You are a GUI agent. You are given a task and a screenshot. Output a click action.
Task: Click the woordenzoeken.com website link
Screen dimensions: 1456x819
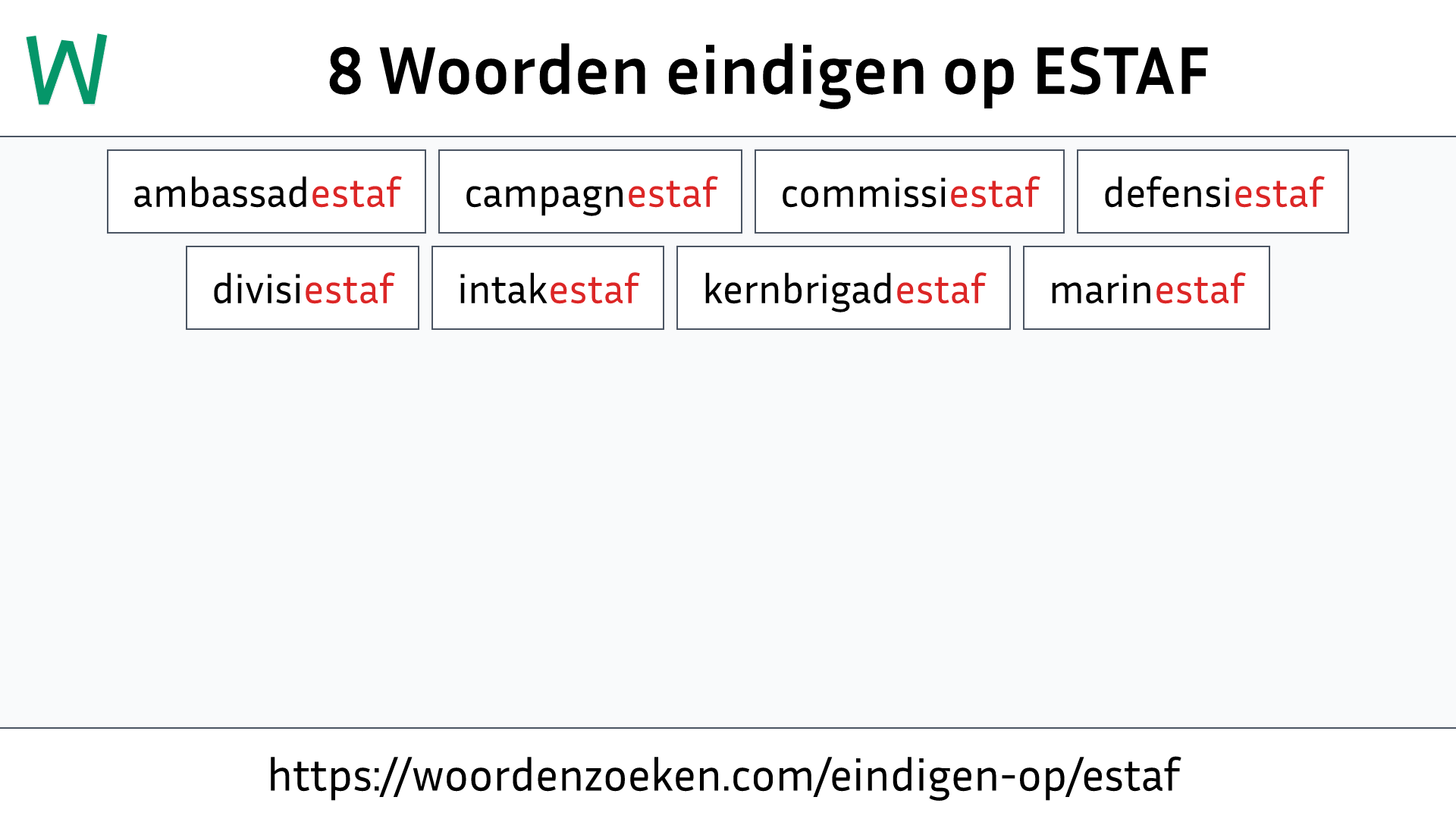(x=728, y=775)
